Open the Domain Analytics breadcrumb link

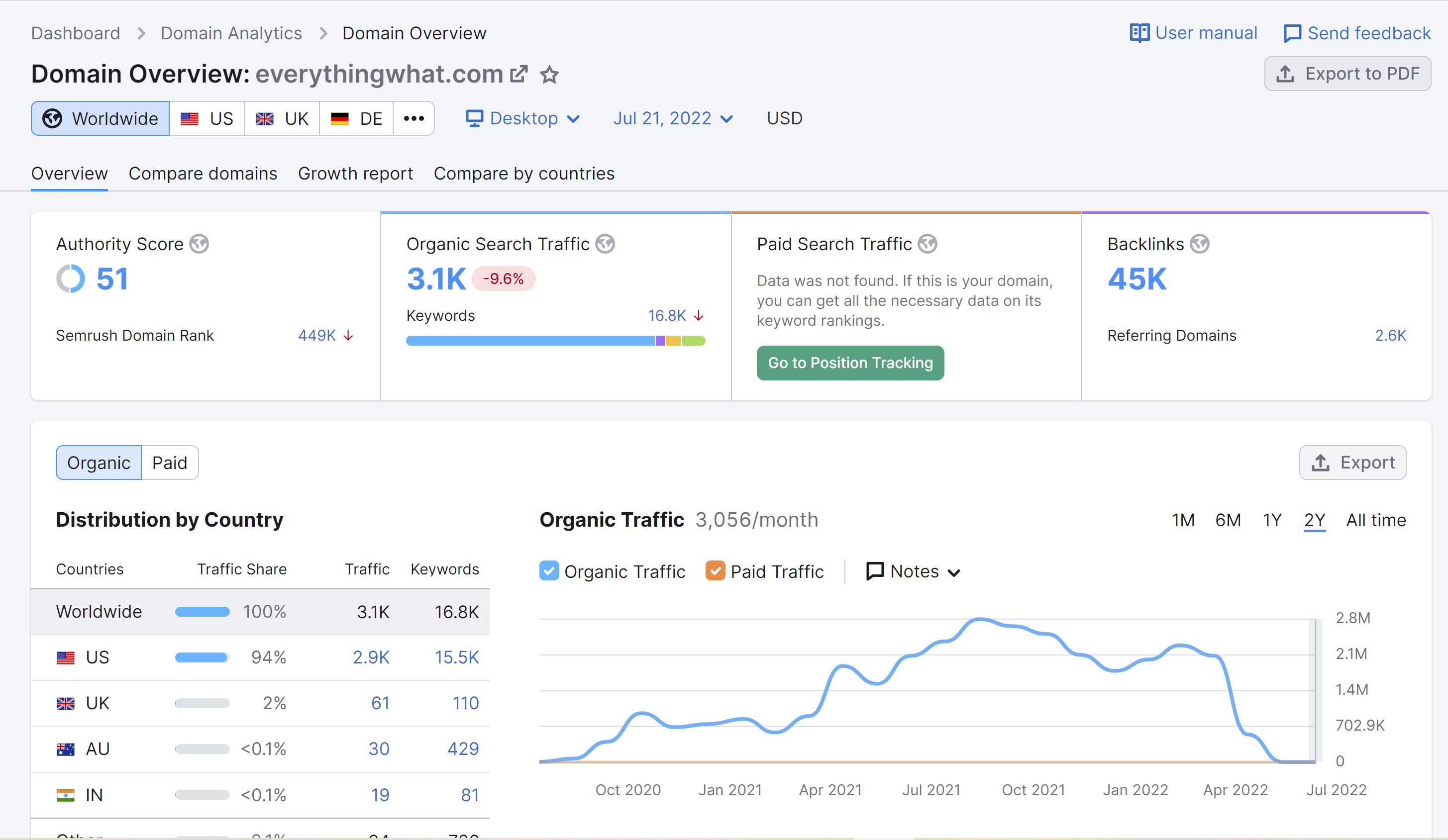pos(231,33)
